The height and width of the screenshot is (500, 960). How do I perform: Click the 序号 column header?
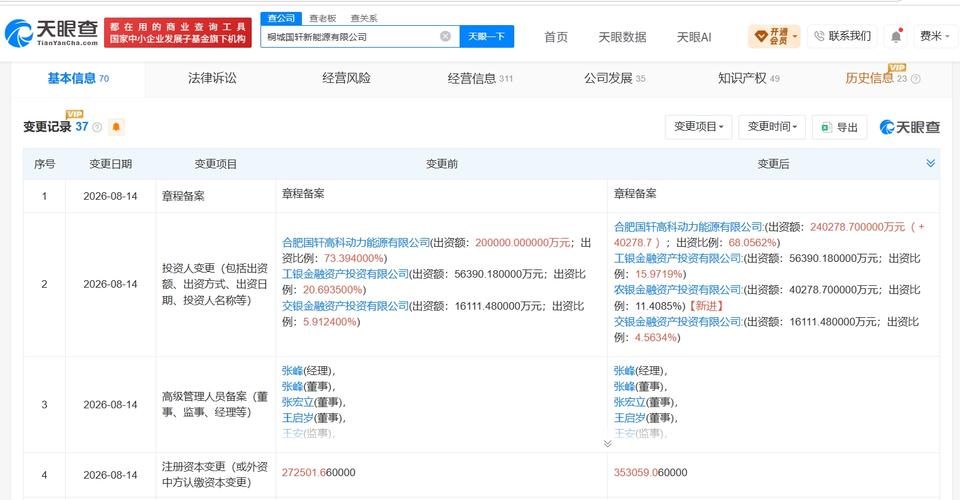tap(44, 164)
